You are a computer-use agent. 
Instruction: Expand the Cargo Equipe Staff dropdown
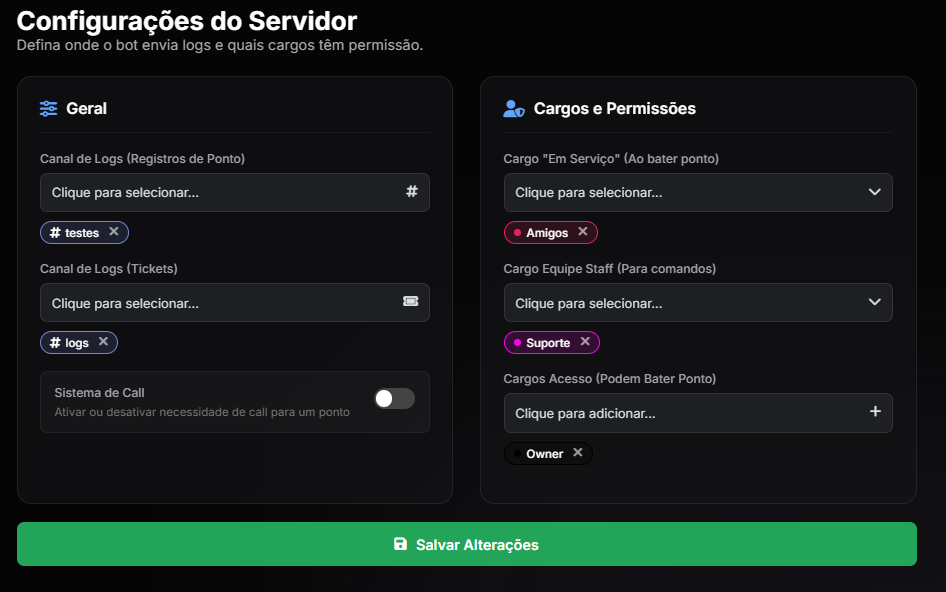tap(874, 302)
